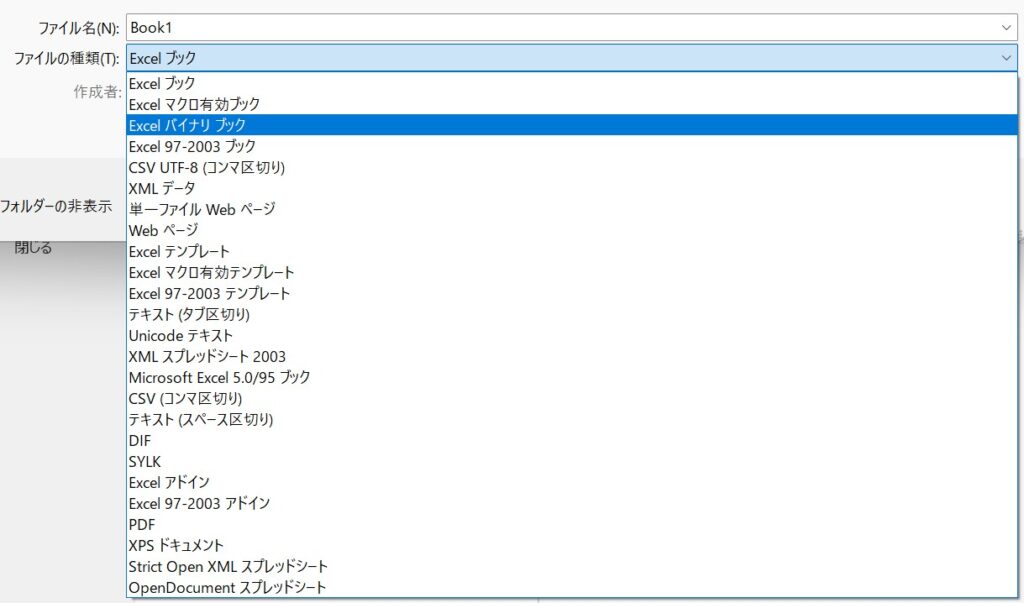The height and width of the screenshot is (603, 1024).
Task: Pick Unicode テキスト format
Action: (180, 335)
